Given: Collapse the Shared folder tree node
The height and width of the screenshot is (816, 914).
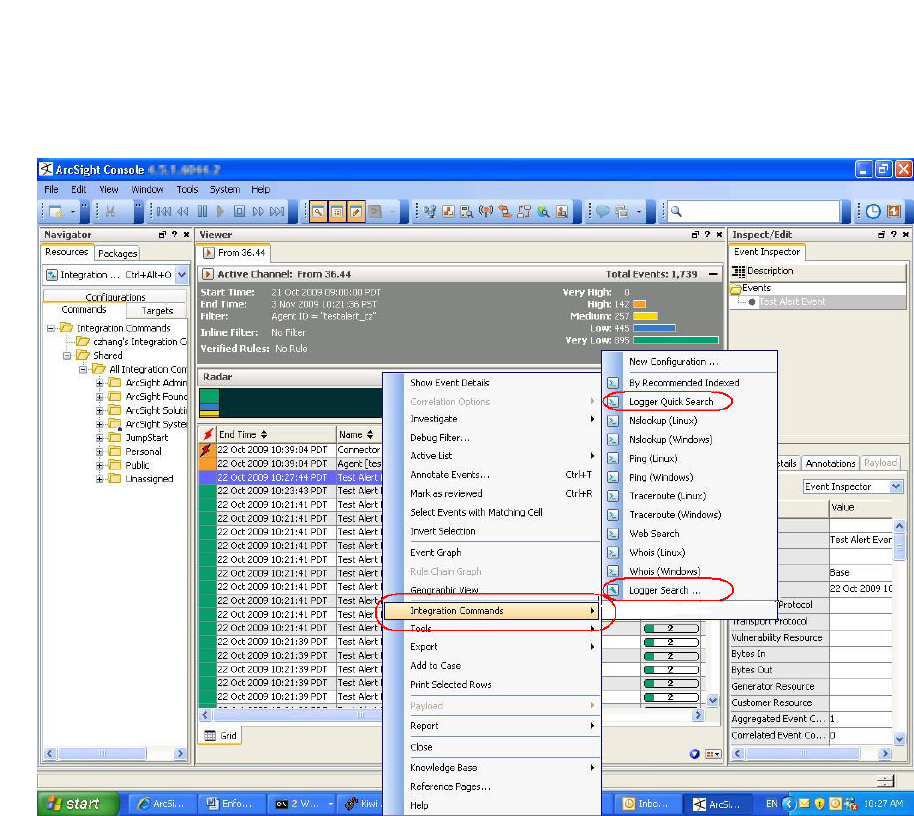Looking at the screenshot, I should coord(68,355).
